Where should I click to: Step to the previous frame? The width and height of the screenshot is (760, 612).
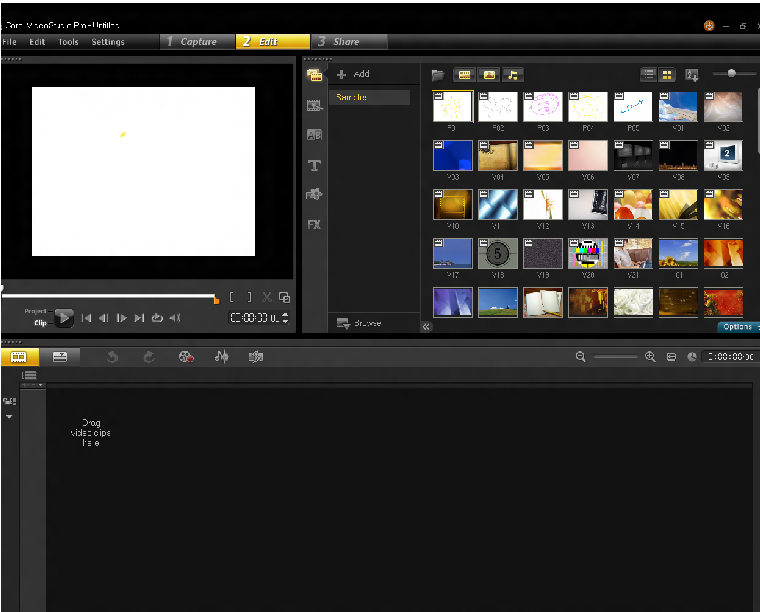103,318
